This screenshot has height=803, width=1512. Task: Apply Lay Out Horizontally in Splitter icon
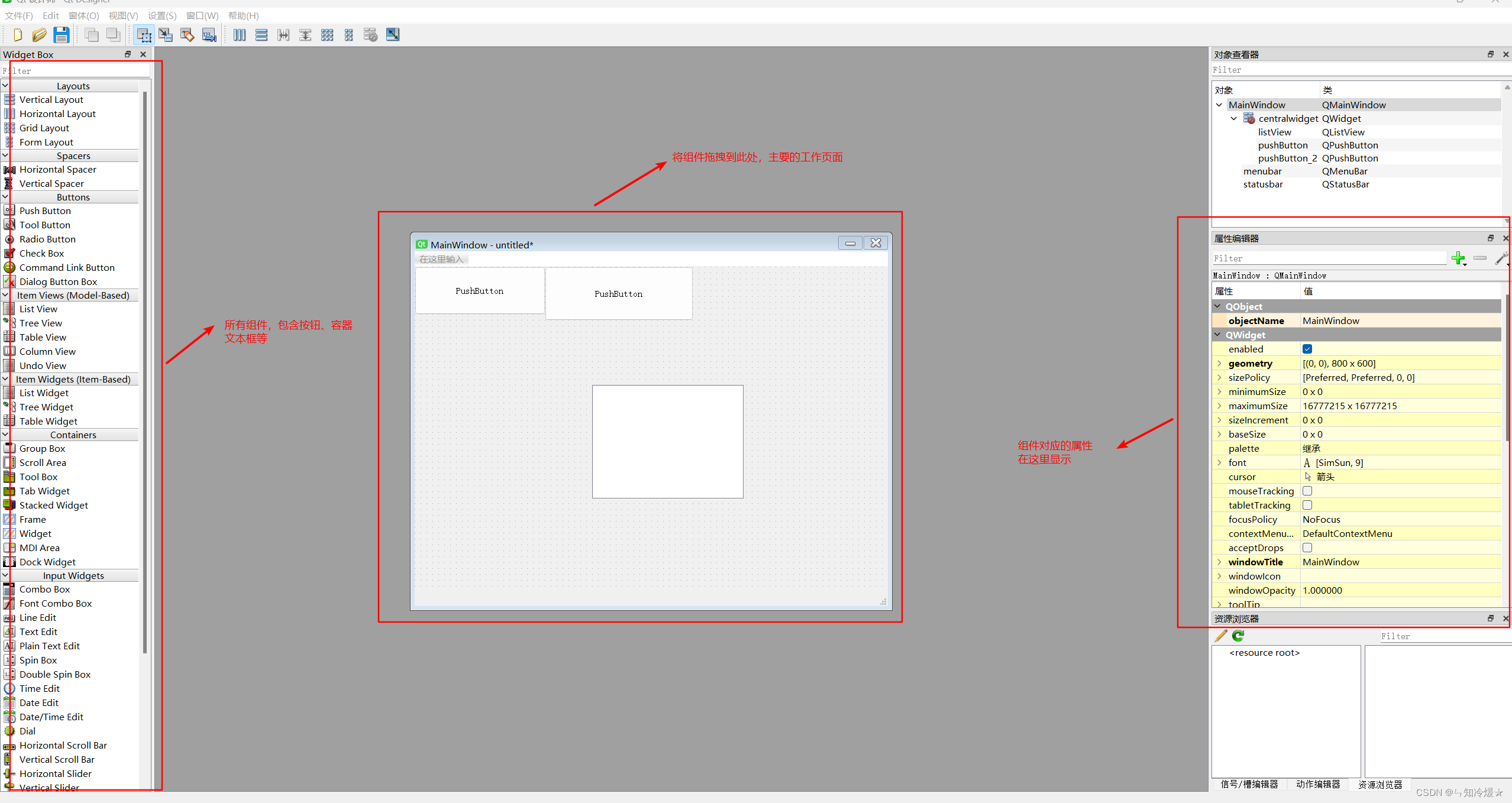tap(283, 35)
